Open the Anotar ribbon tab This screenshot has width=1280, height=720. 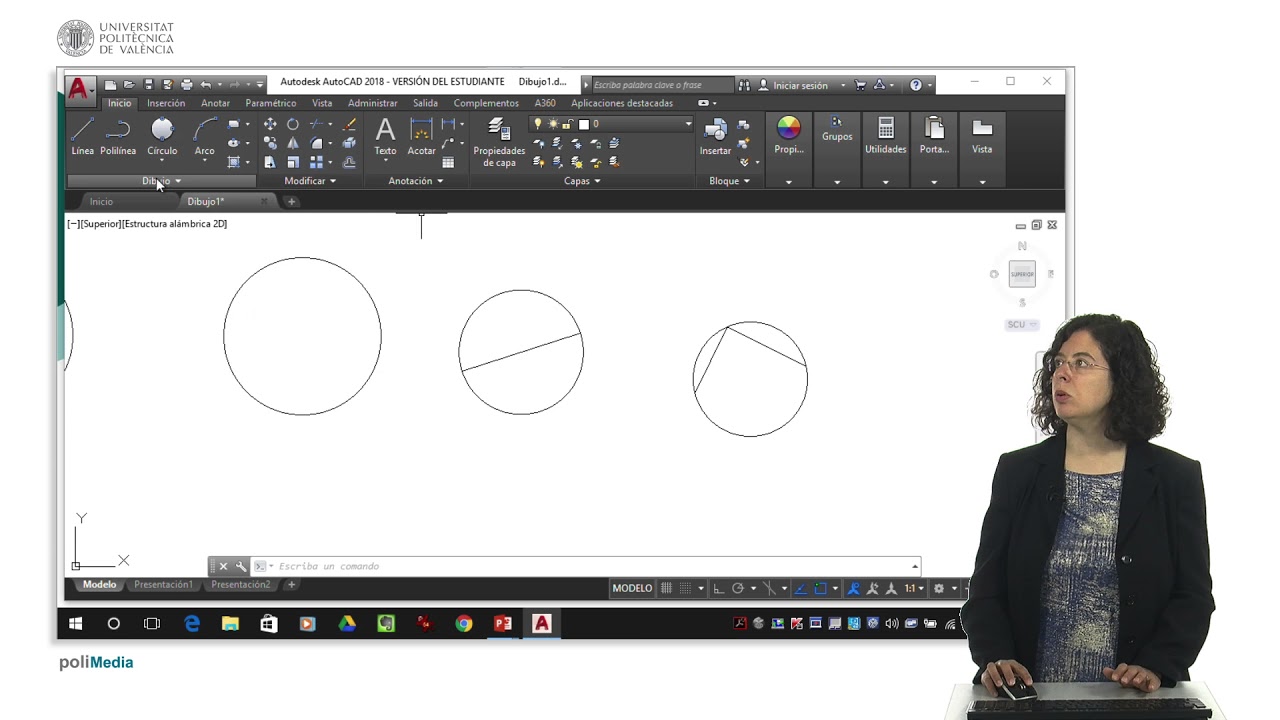point(215,103)
